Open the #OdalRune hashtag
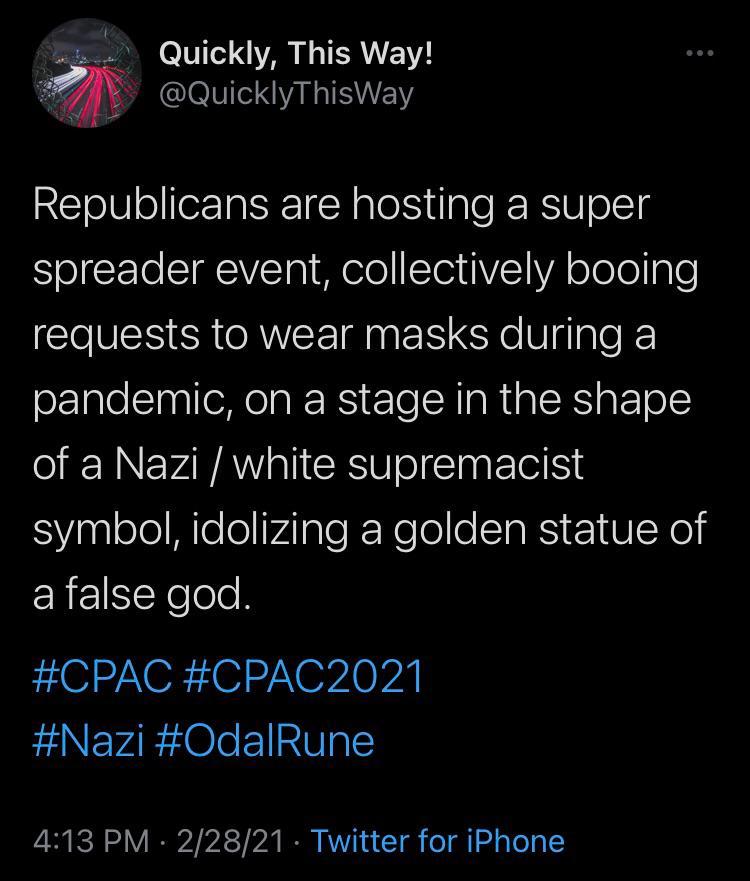Screen dimensions: 750x881 (x=265, y=741)
